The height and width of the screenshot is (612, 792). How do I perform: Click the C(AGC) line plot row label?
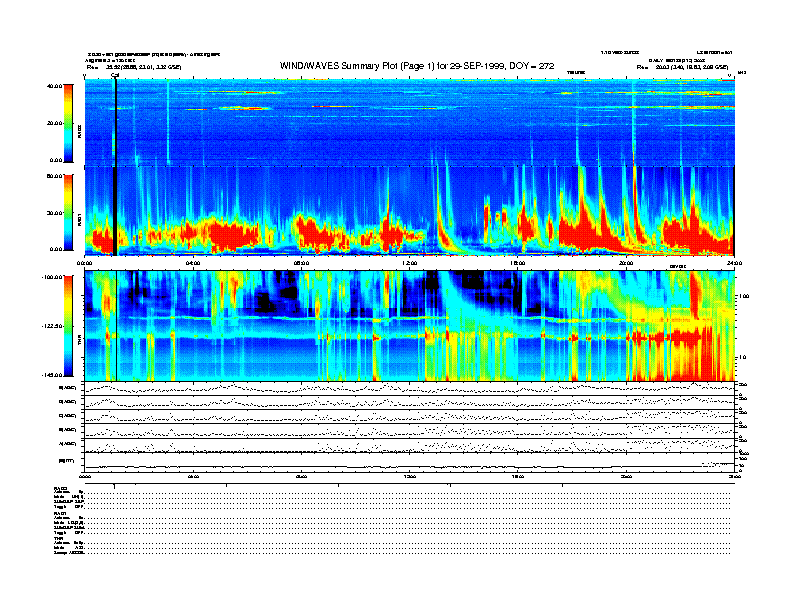coord(68,416)
